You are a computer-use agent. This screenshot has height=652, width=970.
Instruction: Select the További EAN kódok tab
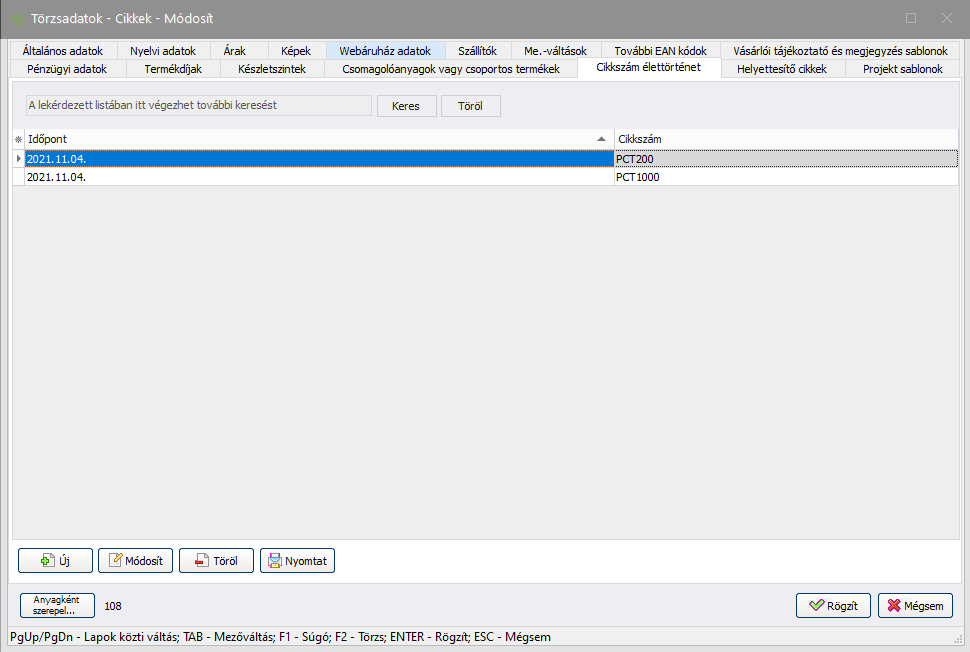click(x=660, y=51)
